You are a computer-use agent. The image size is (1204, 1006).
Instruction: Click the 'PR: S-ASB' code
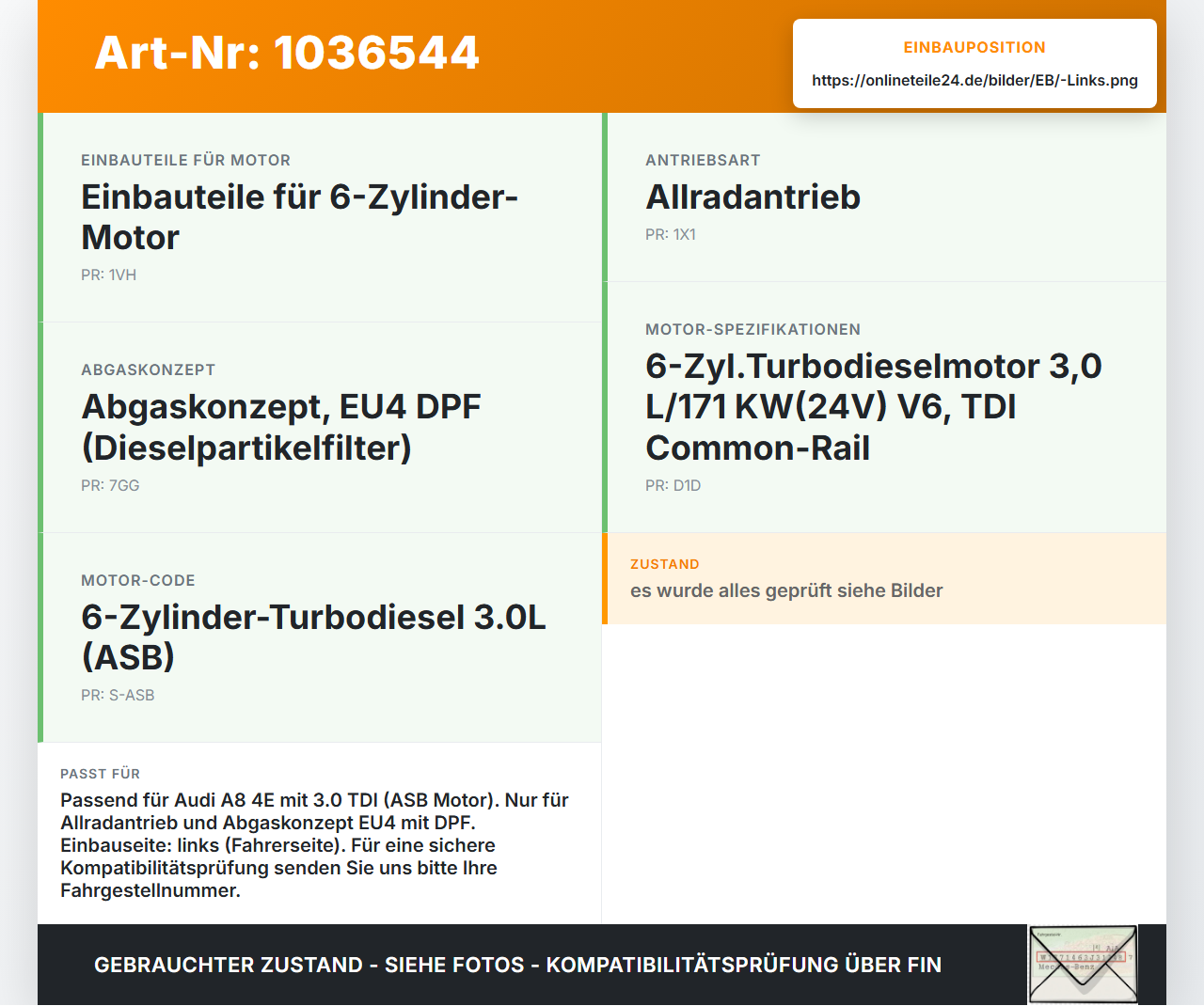point(118,695)
